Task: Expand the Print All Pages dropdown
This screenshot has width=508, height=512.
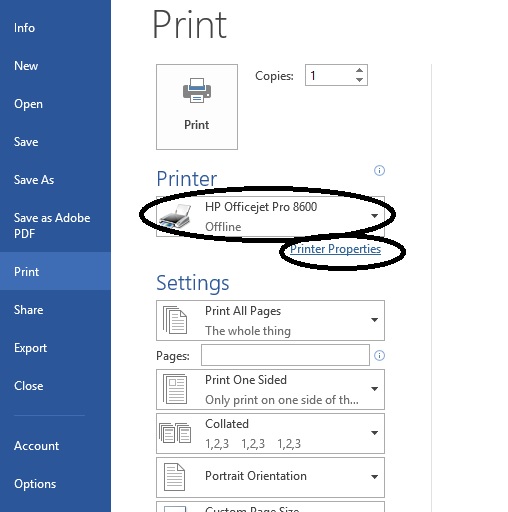Action: click(x=270, y=320)
